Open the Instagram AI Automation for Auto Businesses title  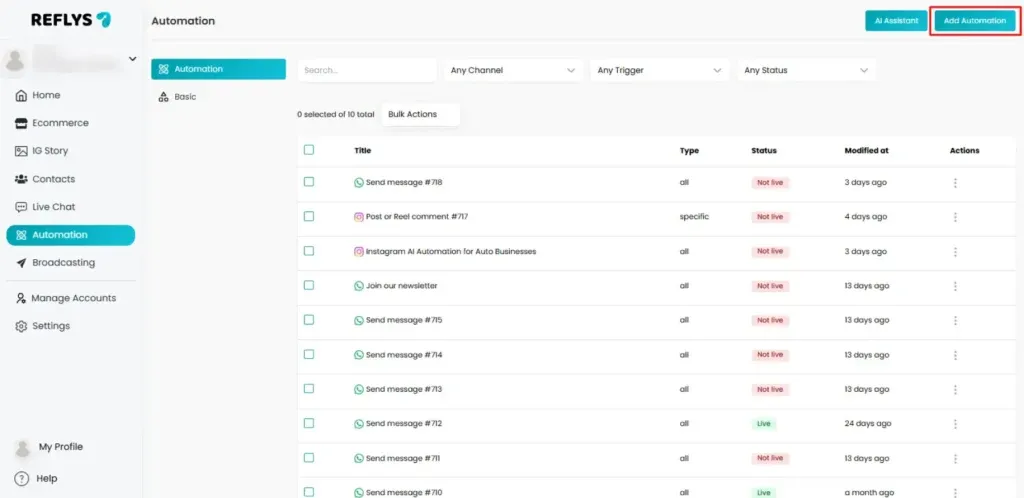point(451,251)
